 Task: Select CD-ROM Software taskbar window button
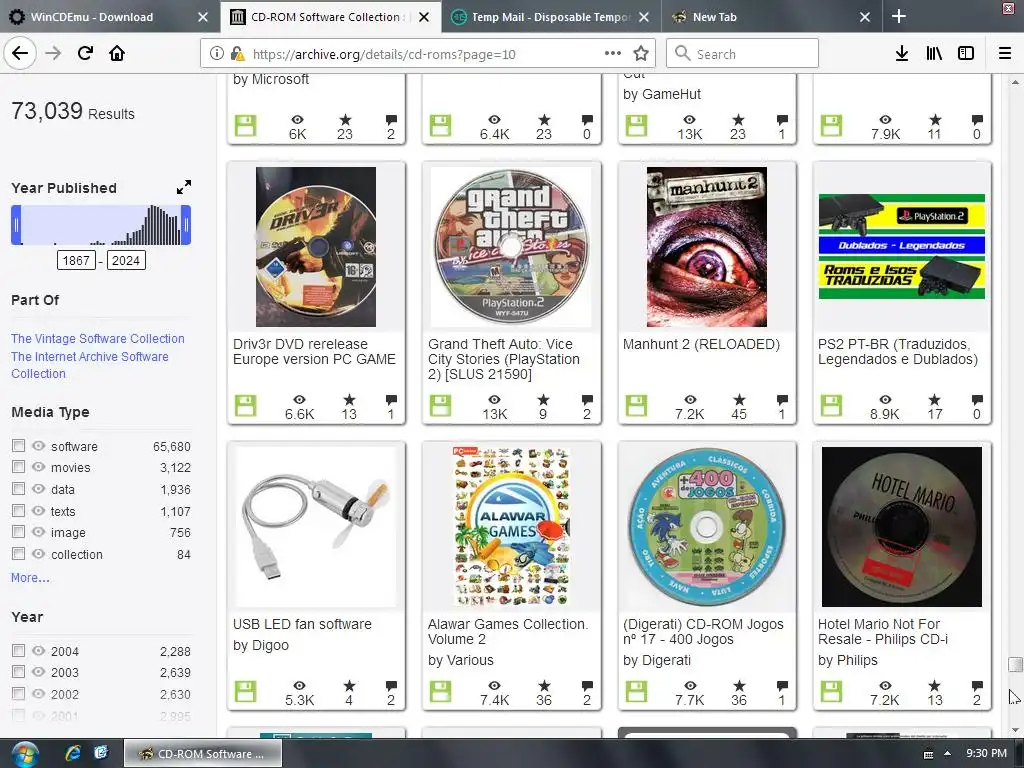click(x=203, y=754)
